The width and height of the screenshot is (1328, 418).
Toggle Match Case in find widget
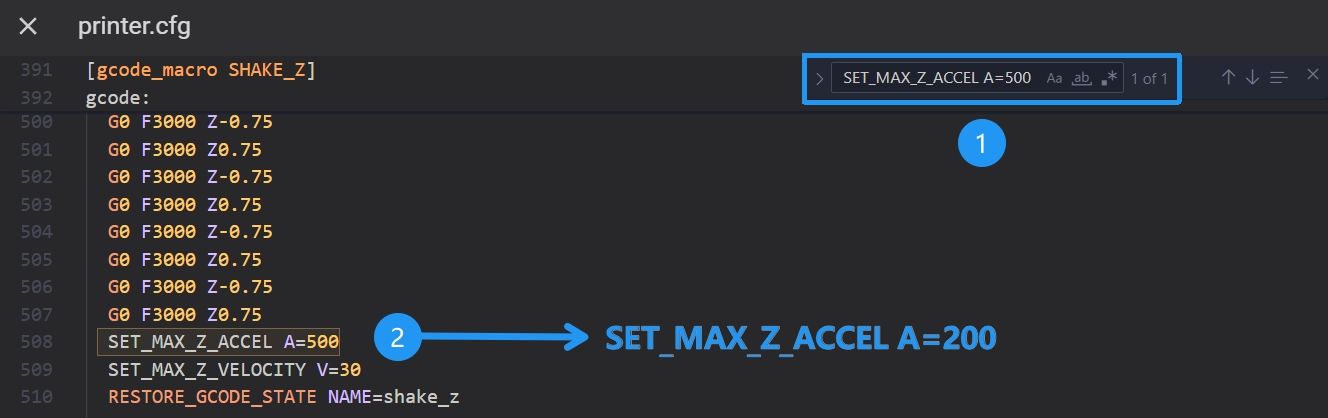tap(1055, 78)
